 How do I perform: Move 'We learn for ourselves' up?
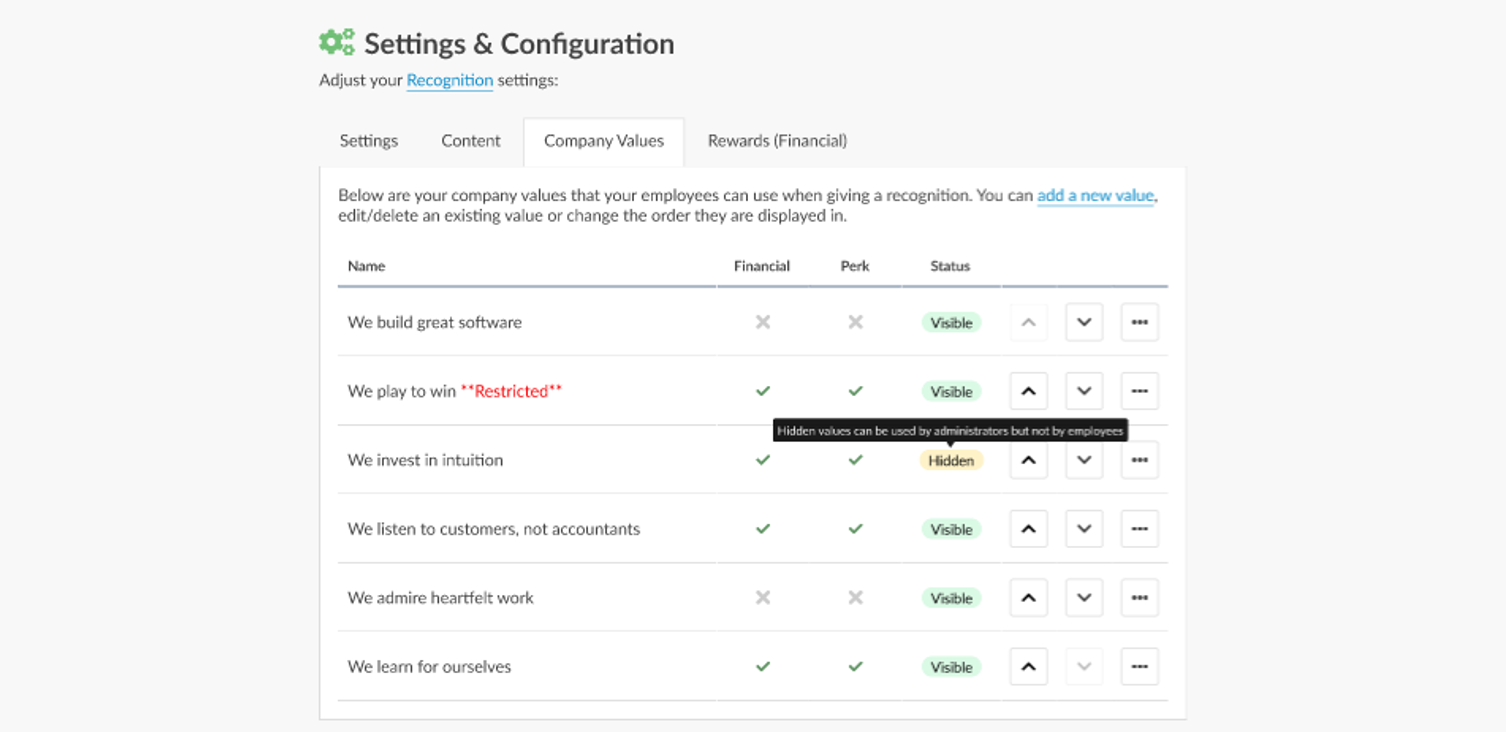click(x=1028, y=667)
